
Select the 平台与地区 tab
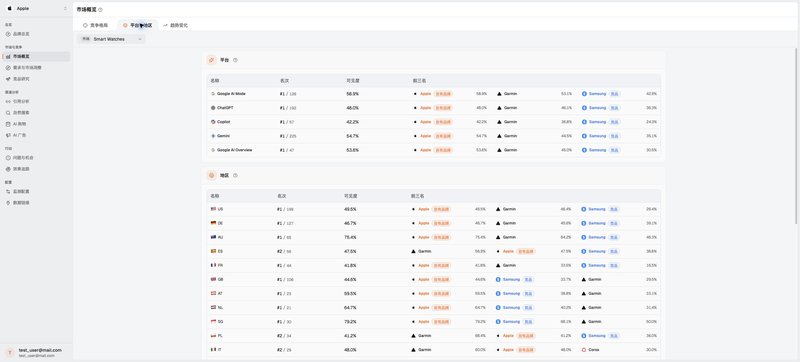click(137, 25)
